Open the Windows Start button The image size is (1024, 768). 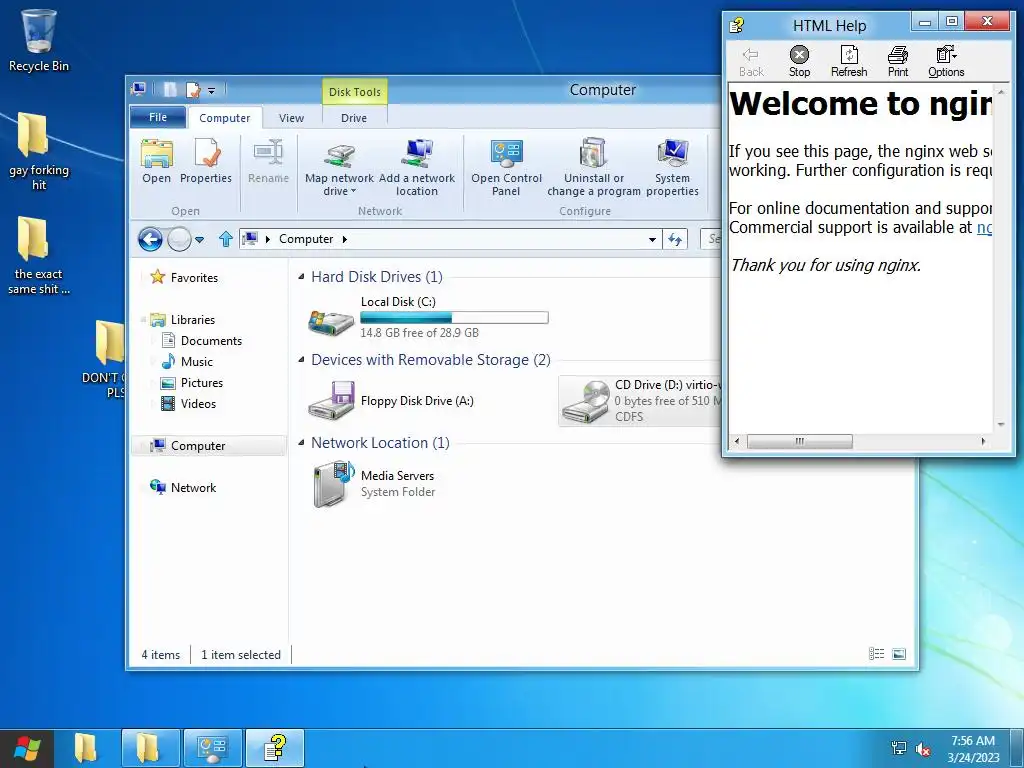pyautogui.click(x=27, y=748)
